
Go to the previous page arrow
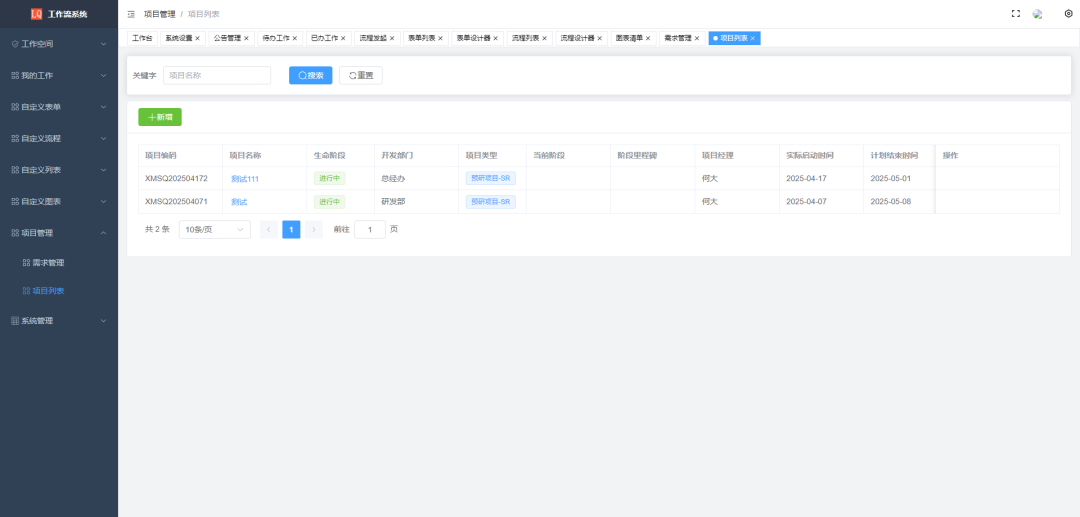tap(269, 230)
